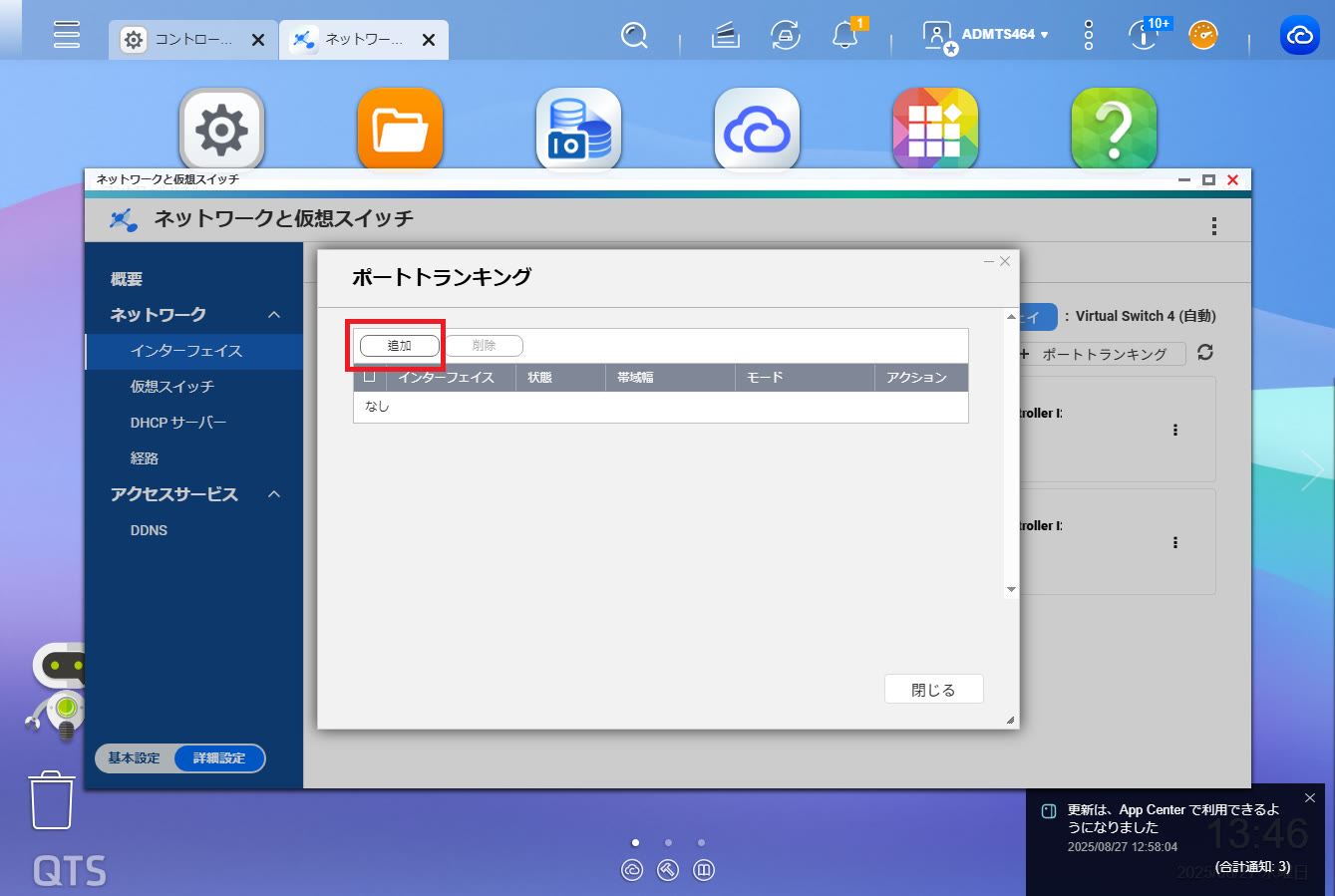This screenshot has height=896, width=1335.
Task: Switch to 基本設定 mode
Action: 135,758
